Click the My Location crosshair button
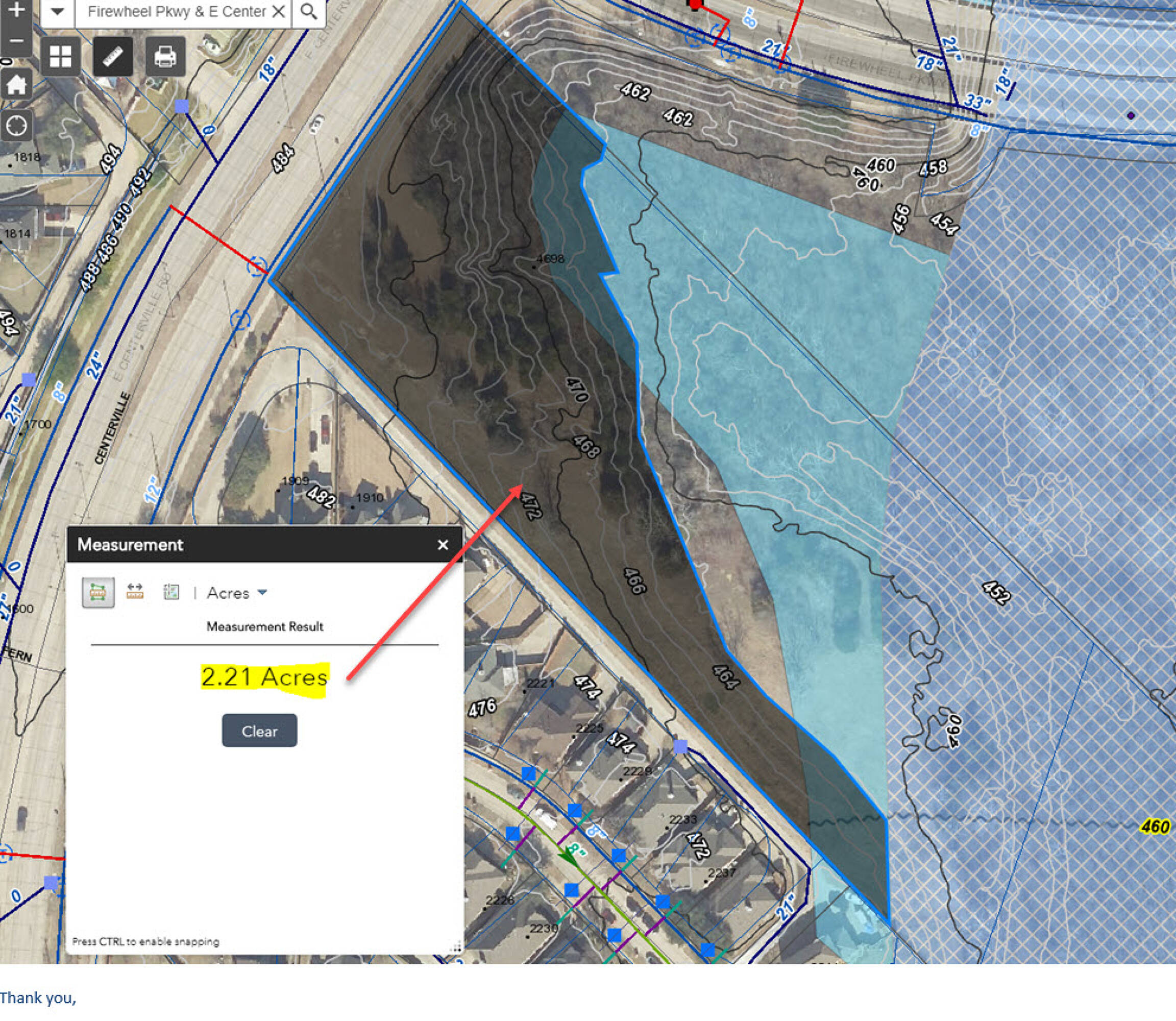The height and width of the screenshot is (1021, 1176). point(16,126)
